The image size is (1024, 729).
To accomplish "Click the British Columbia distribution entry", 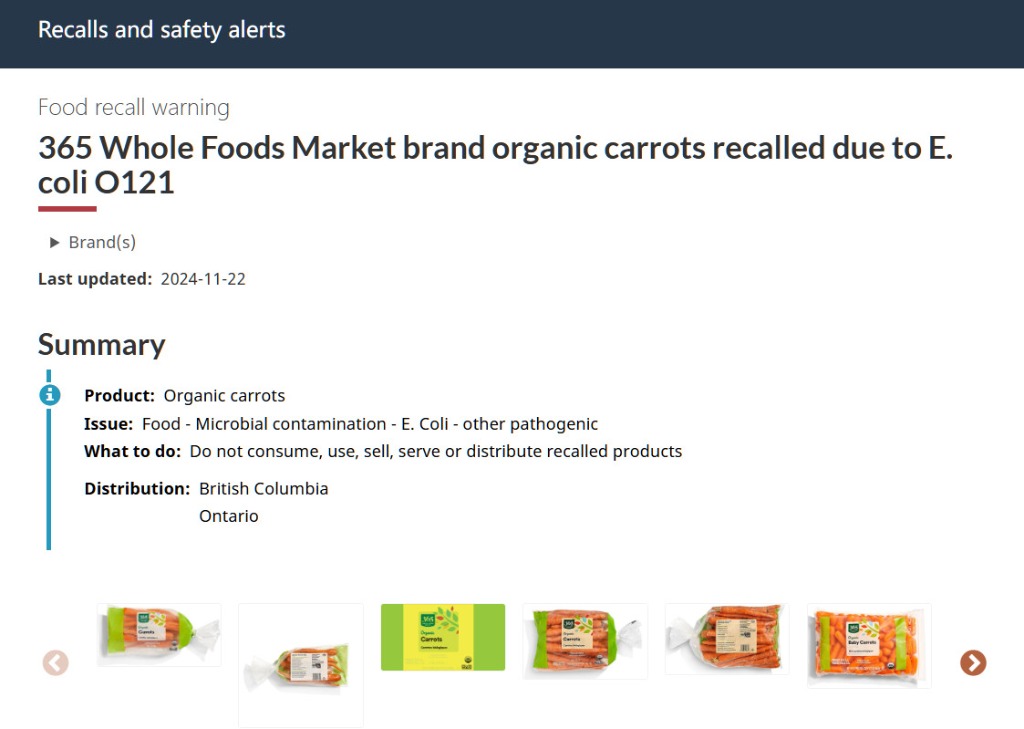I will point(263,489).
